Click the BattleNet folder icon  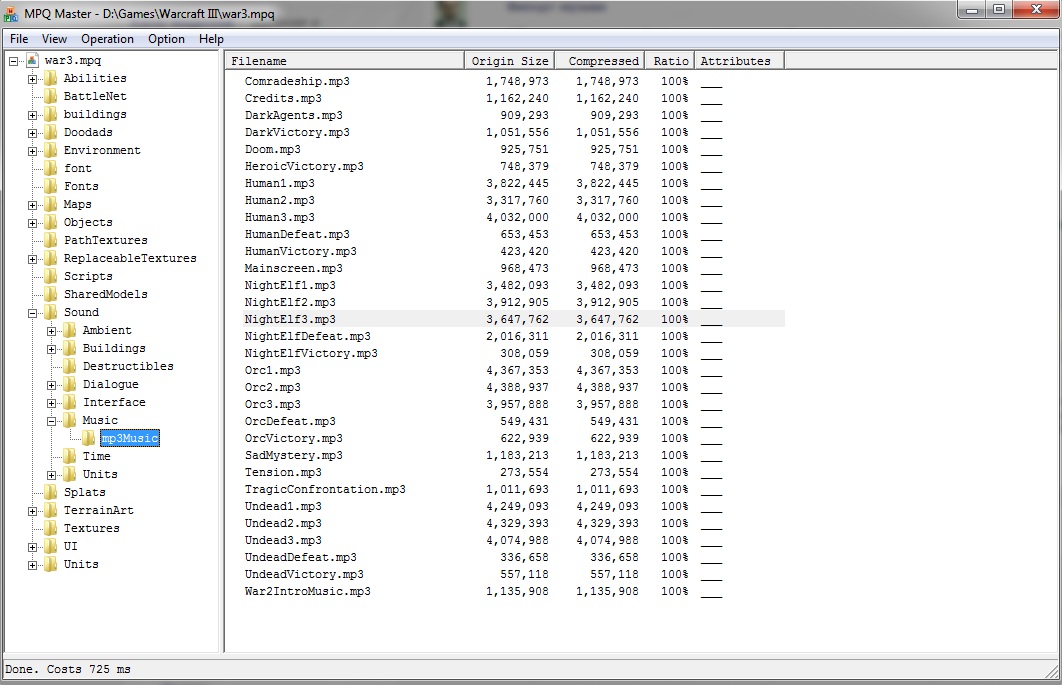pos(51,96)
